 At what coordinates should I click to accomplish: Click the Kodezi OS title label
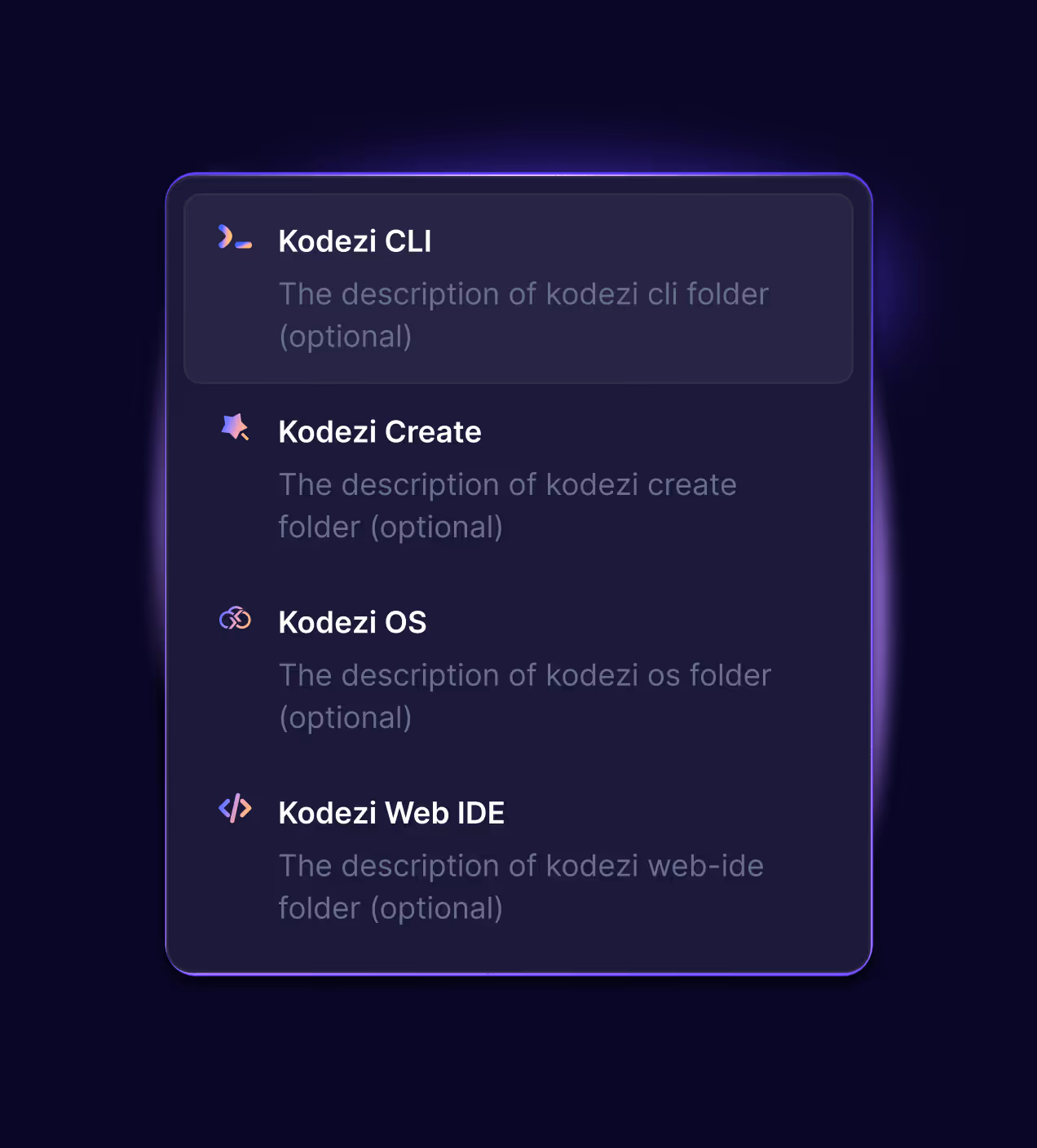pos(352,622)
